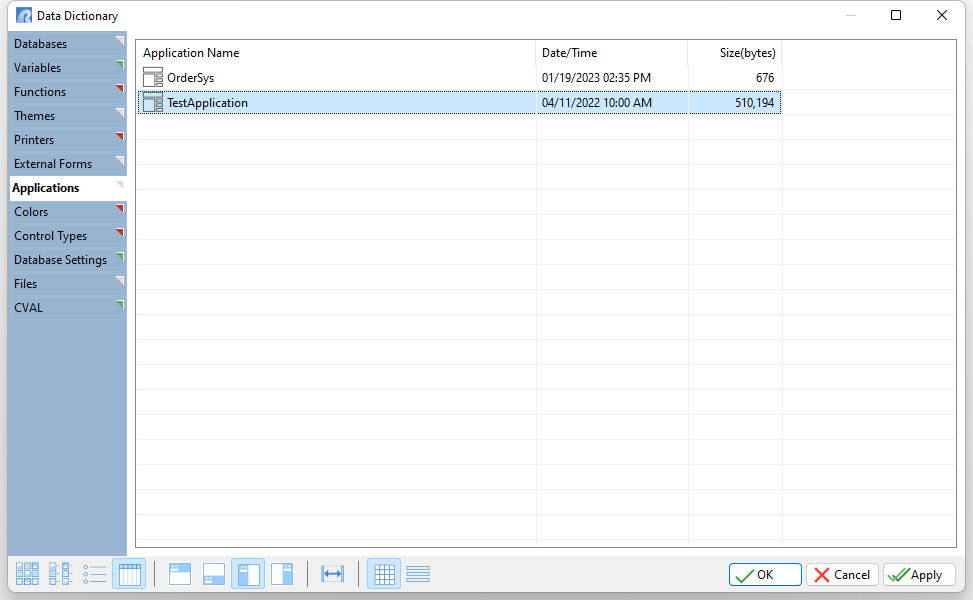Place the tab panel at the top
The width and height of the screenshot is (973, 600).
180,574
